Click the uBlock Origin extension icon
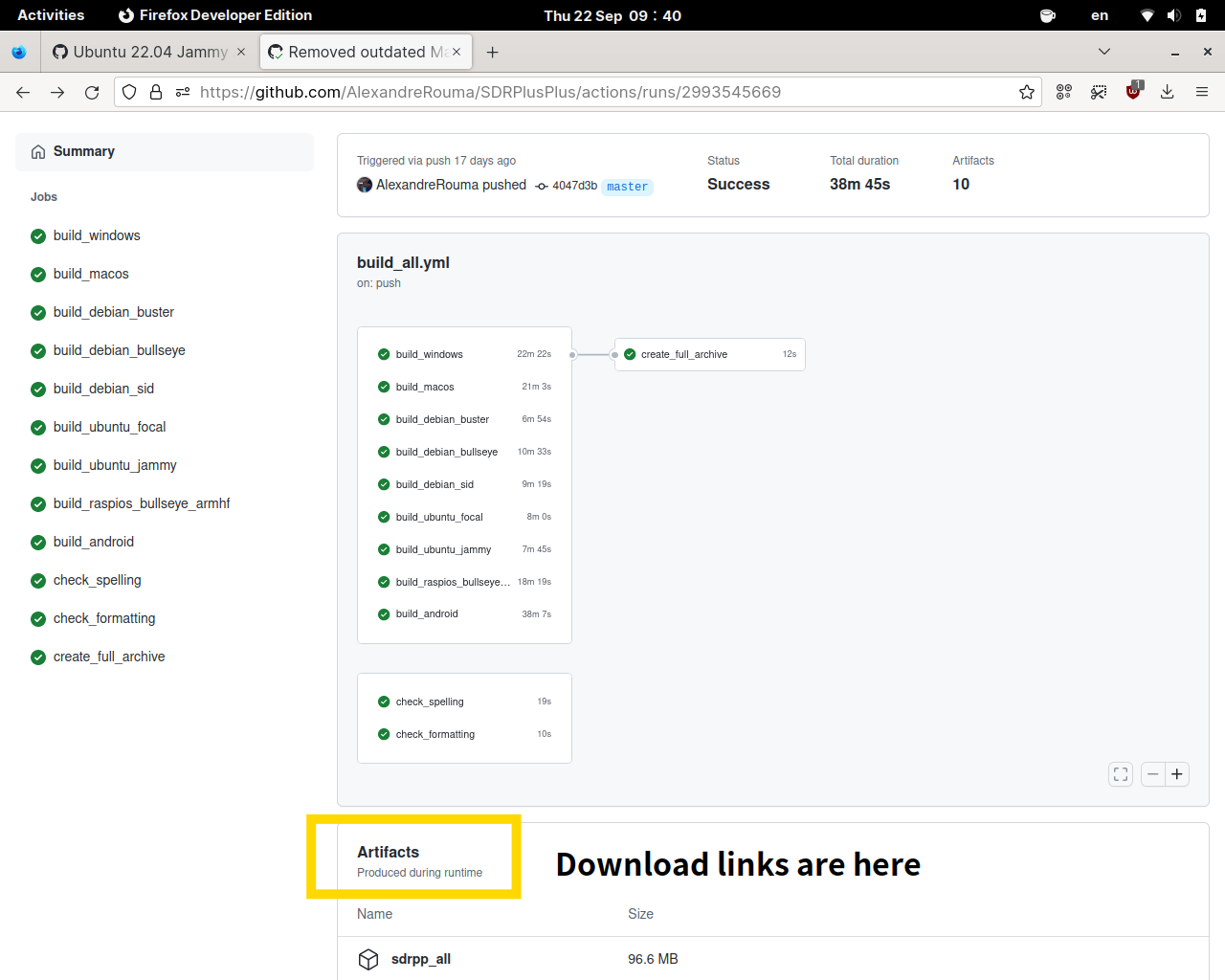 point(1132,92)
